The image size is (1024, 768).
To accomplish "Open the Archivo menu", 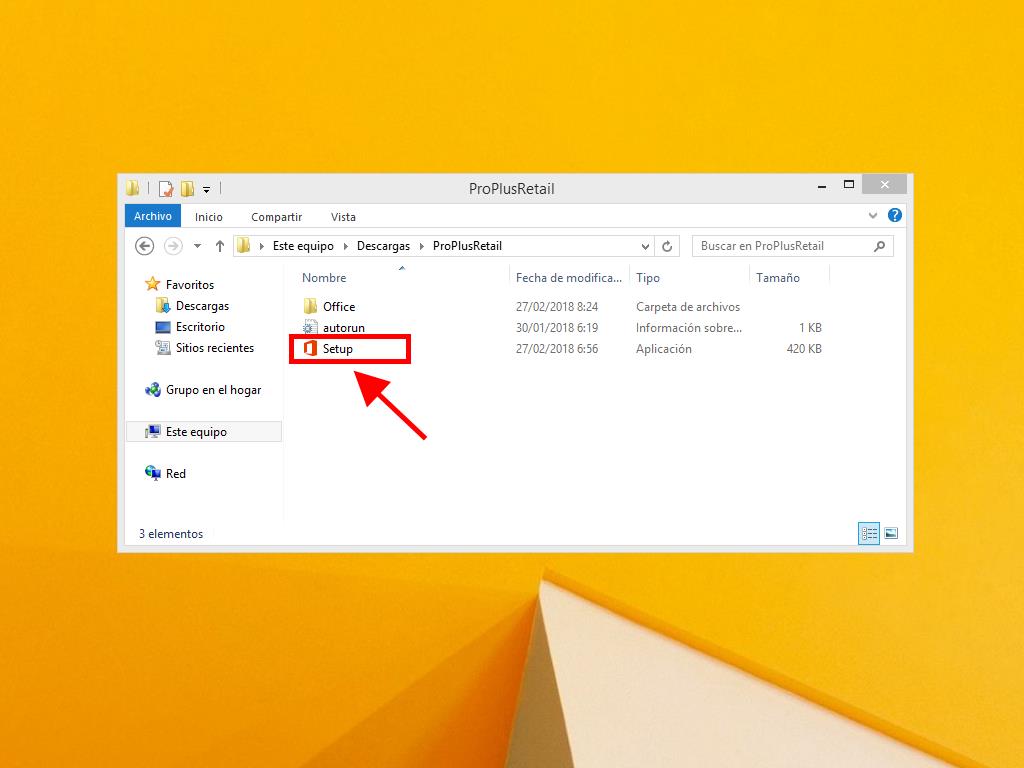I will tap(153, 216).
